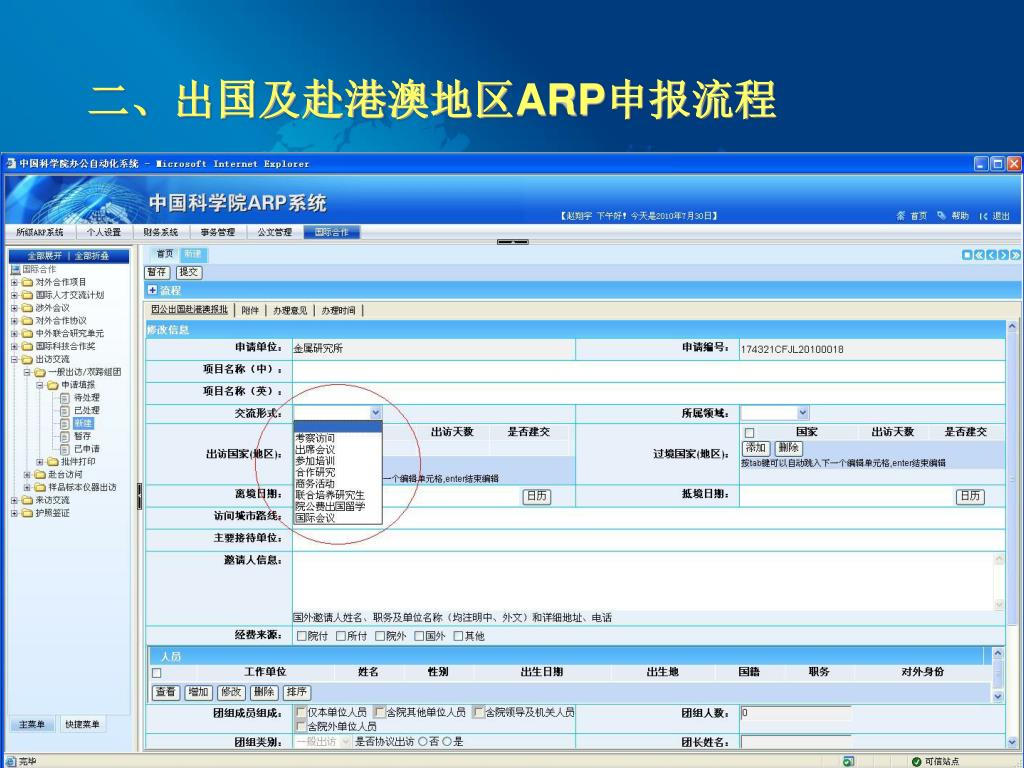Choose 联合培养研究生 from the open list
This screenshot has width=1024, height=768.
330,495
